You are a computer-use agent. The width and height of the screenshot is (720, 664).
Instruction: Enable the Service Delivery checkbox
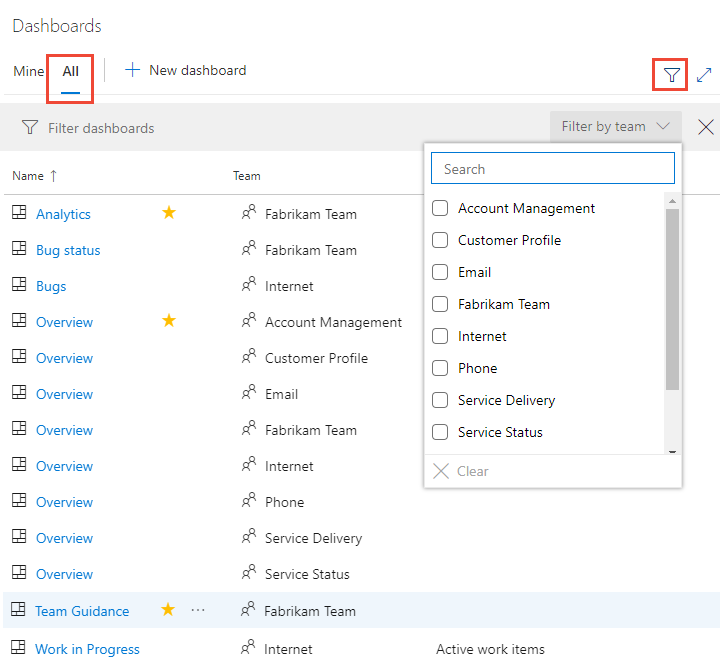tap(440, 400)
